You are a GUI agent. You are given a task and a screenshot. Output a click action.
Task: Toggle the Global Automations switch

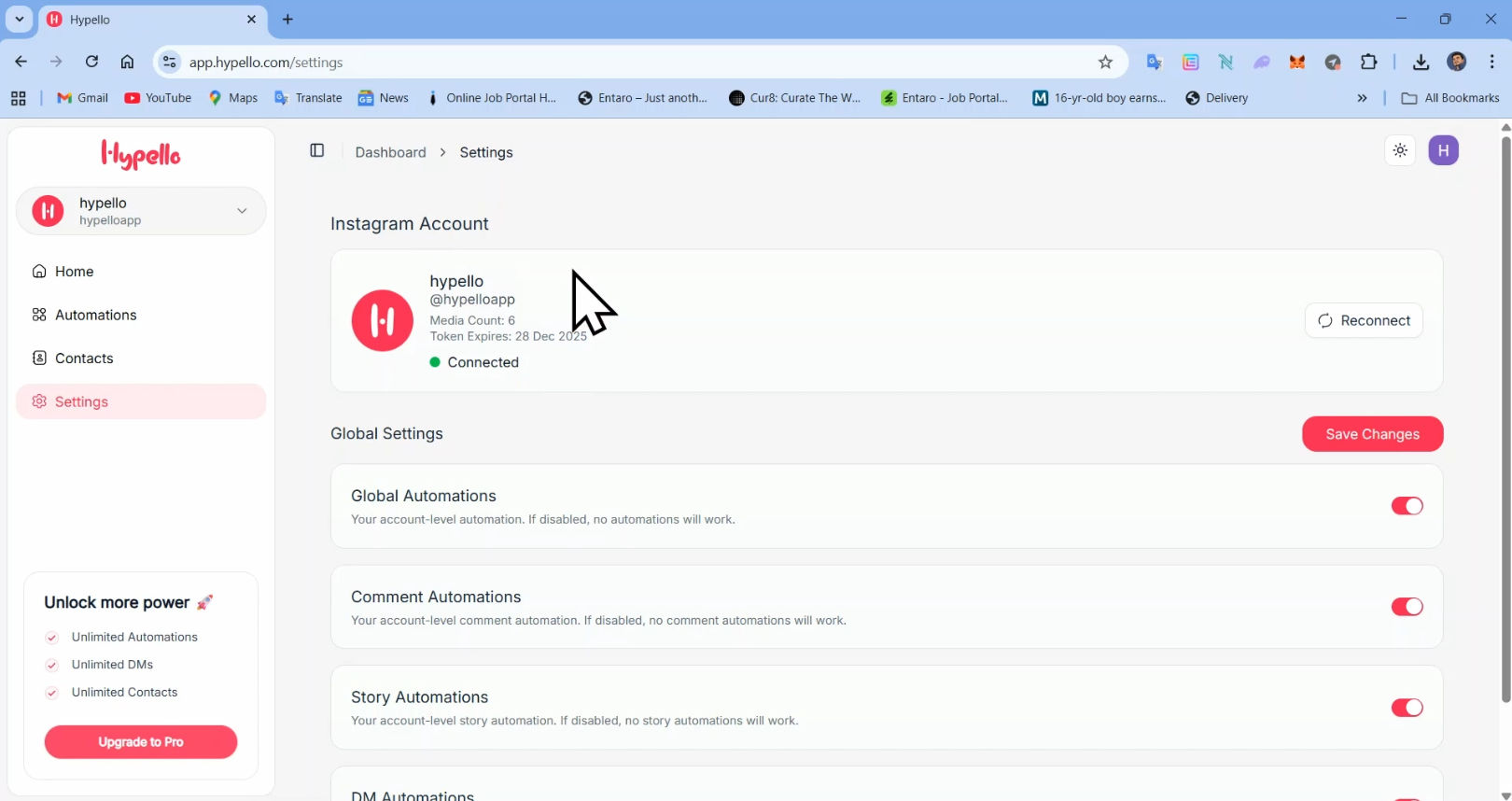(x=1407, y=506)
